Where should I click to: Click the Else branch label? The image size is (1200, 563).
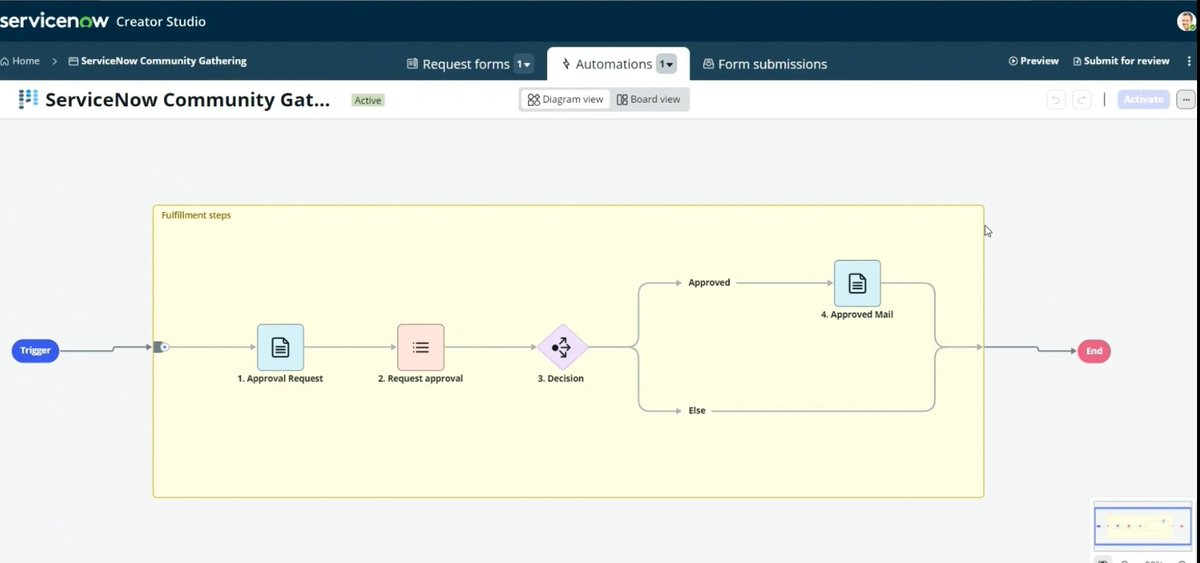pyautogui.click(x=697, y=411)
